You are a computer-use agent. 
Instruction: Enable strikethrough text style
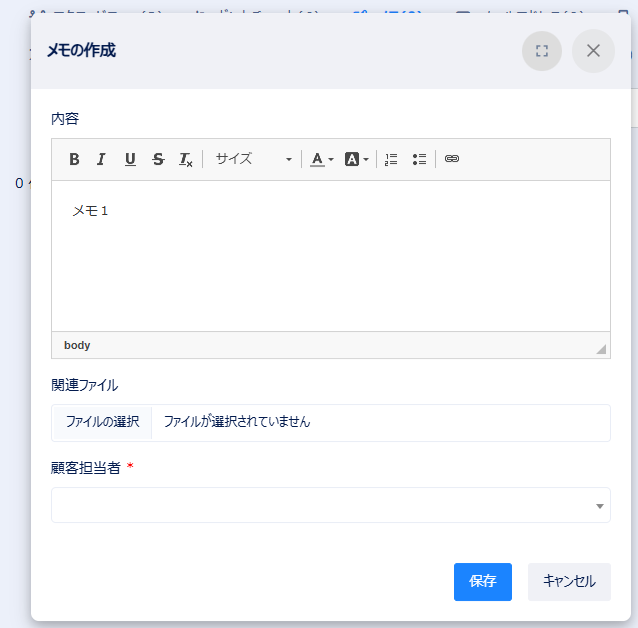[158, 159]
